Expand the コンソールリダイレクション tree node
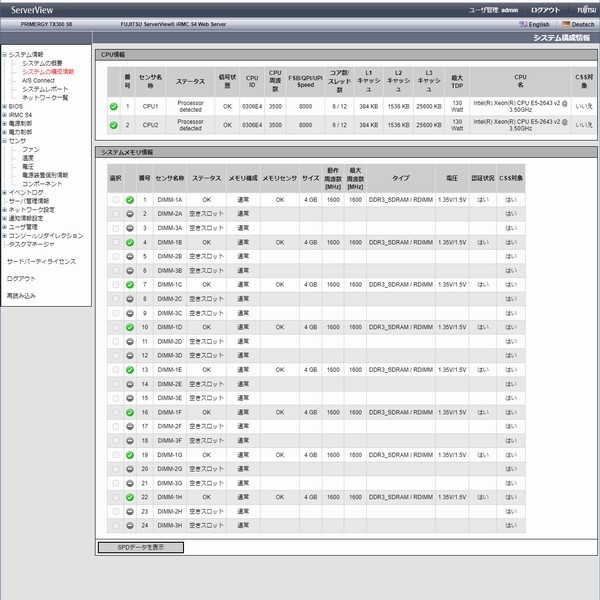600x600 pixels. pyautogui.click(x=5, y=236)
